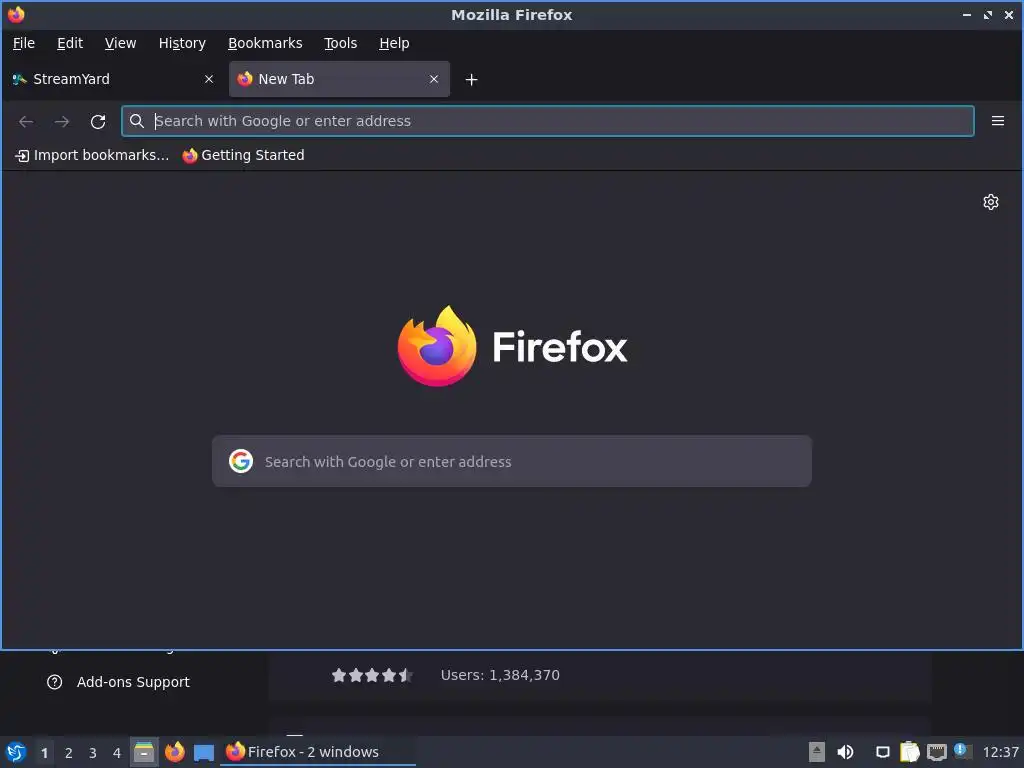Open the Tools menu
Viewport: 1024px width, 768px height.
[x=340, y=43]
